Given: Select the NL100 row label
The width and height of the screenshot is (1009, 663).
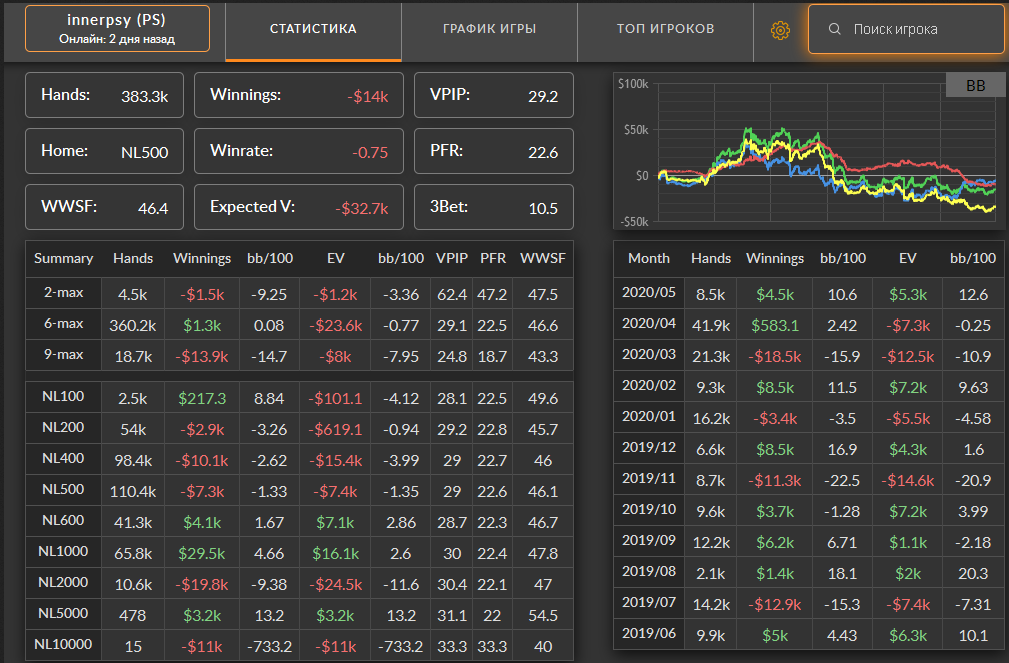Looking at the screenshot, I should click(x=63, y=397).
